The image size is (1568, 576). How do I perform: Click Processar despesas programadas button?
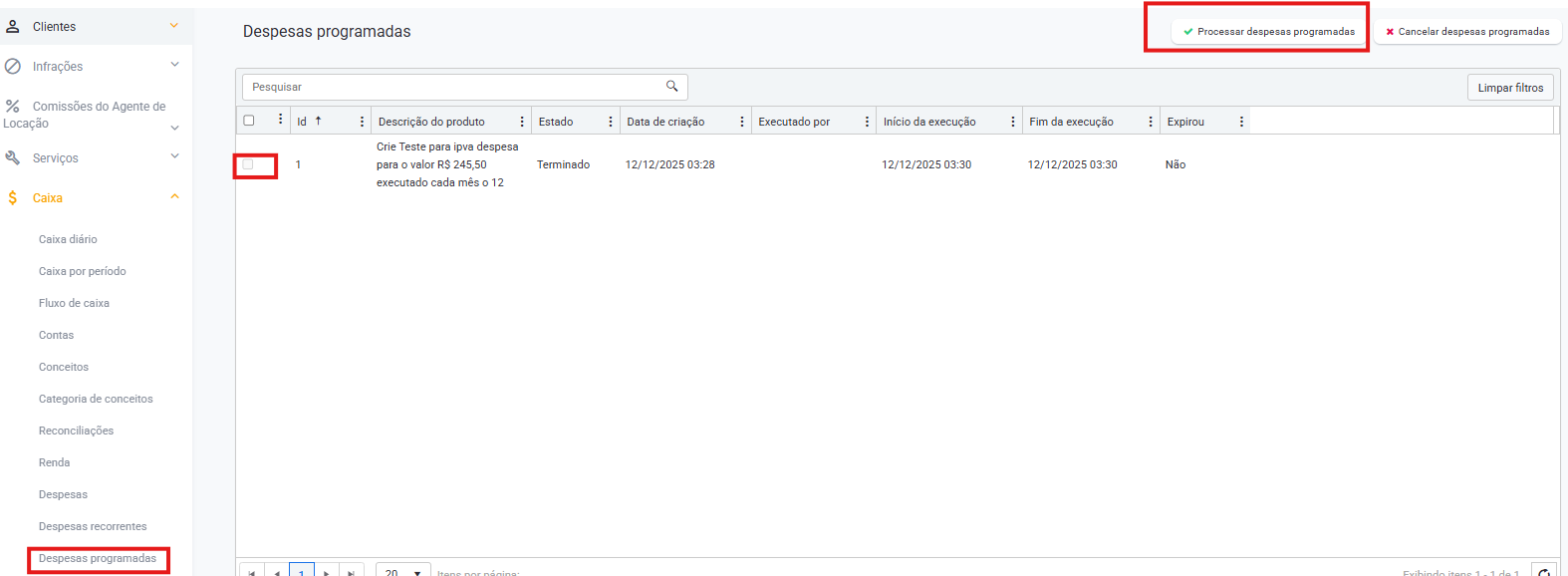pyautogui.click(x=1268, y=32)
